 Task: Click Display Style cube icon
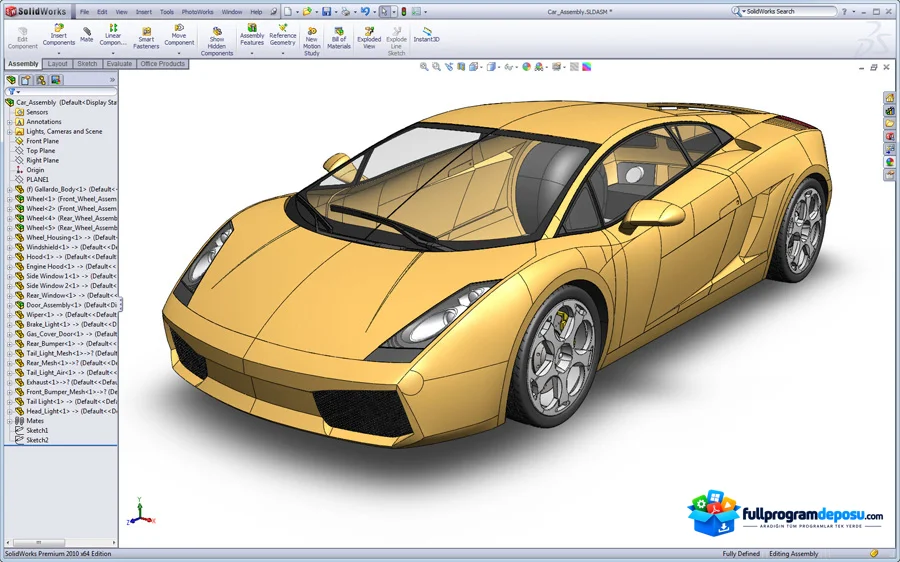491,67
